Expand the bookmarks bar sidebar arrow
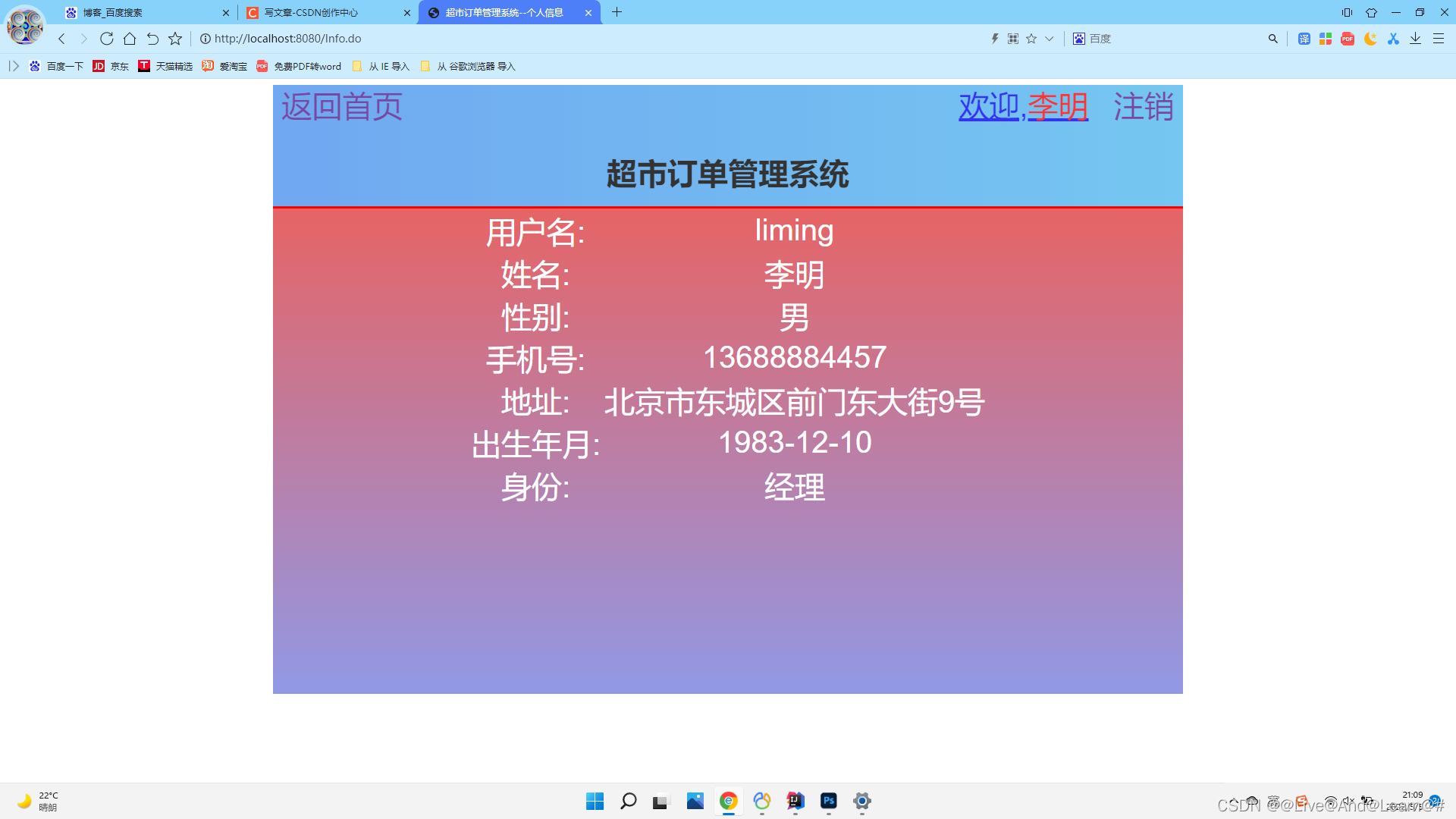The image size is (1456, 819). 14,66
